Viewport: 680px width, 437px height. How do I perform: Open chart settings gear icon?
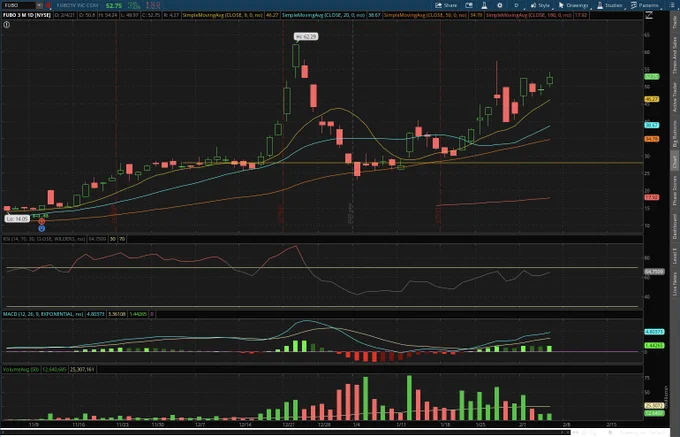click(500, 5)
